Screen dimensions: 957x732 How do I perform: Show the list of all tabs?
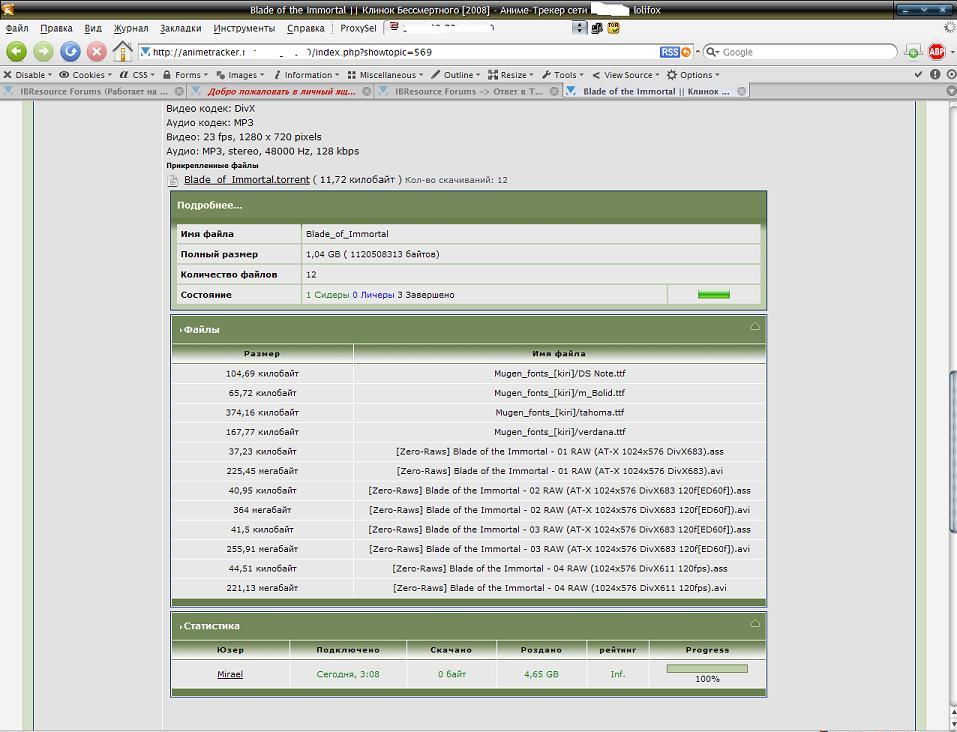pyautogui.click(x=951, y=91)
